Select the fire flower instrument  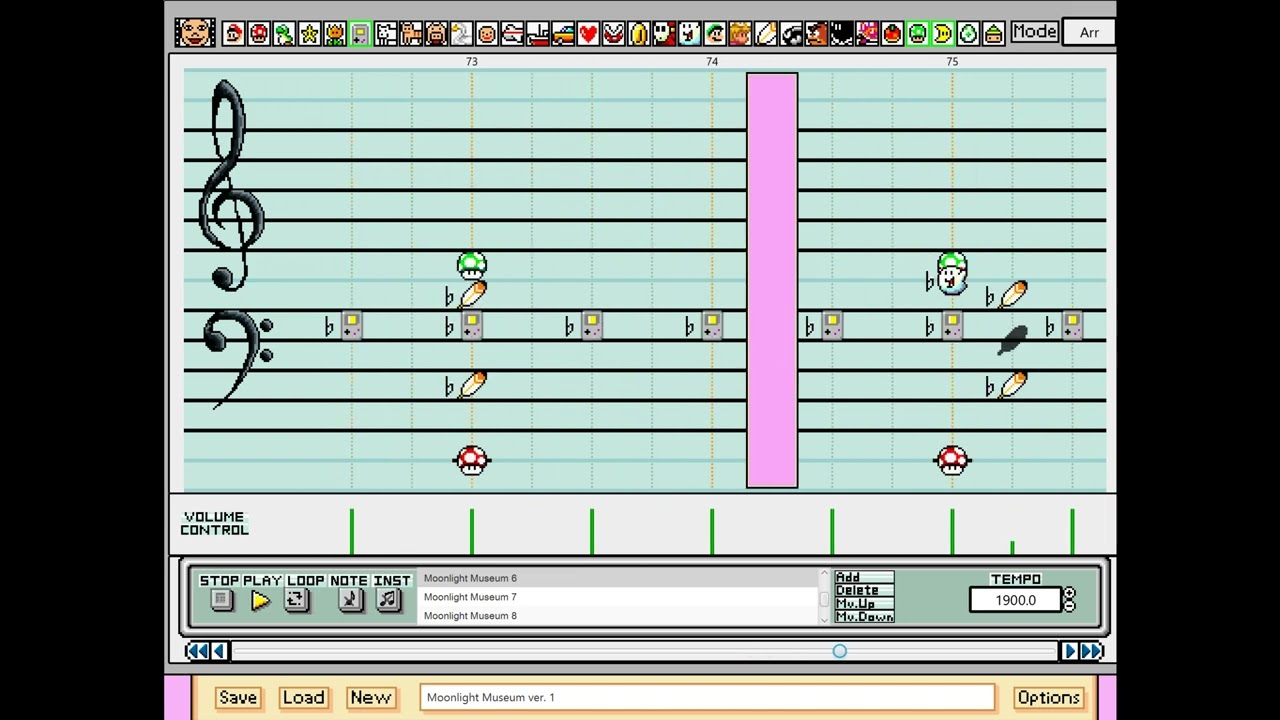click(334, 34)
